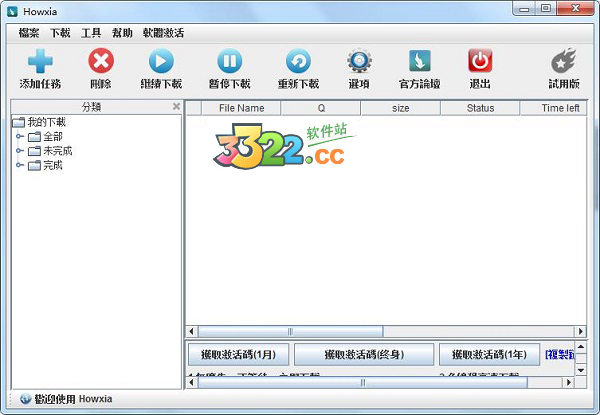Viewport: 600px width, 415px height.
Task: Open the 幫助 menu
Action: coord(122,33)
